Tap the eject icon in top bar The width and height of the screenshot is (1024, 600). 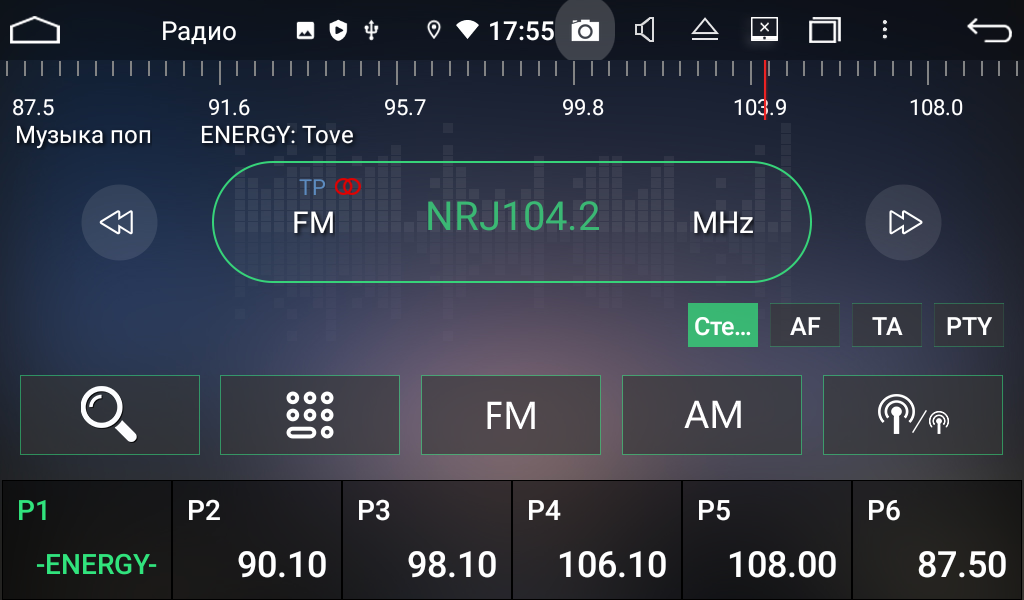705,30
